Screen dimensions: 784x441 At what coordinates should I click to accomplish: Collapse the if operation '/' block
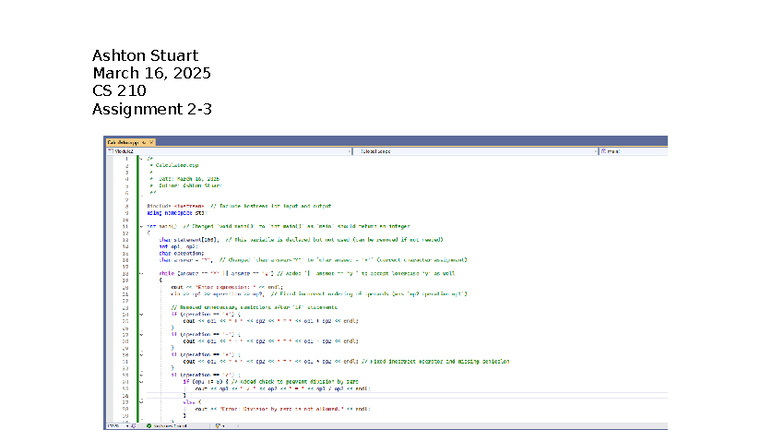tap(140, 373)
